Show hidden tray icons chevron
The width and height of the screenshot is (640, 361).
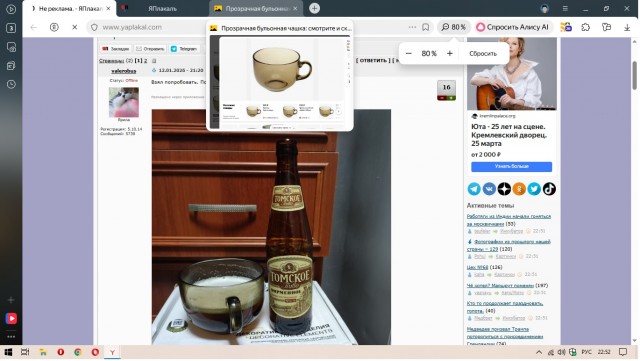pyautogui.click(x=539, y=352)
